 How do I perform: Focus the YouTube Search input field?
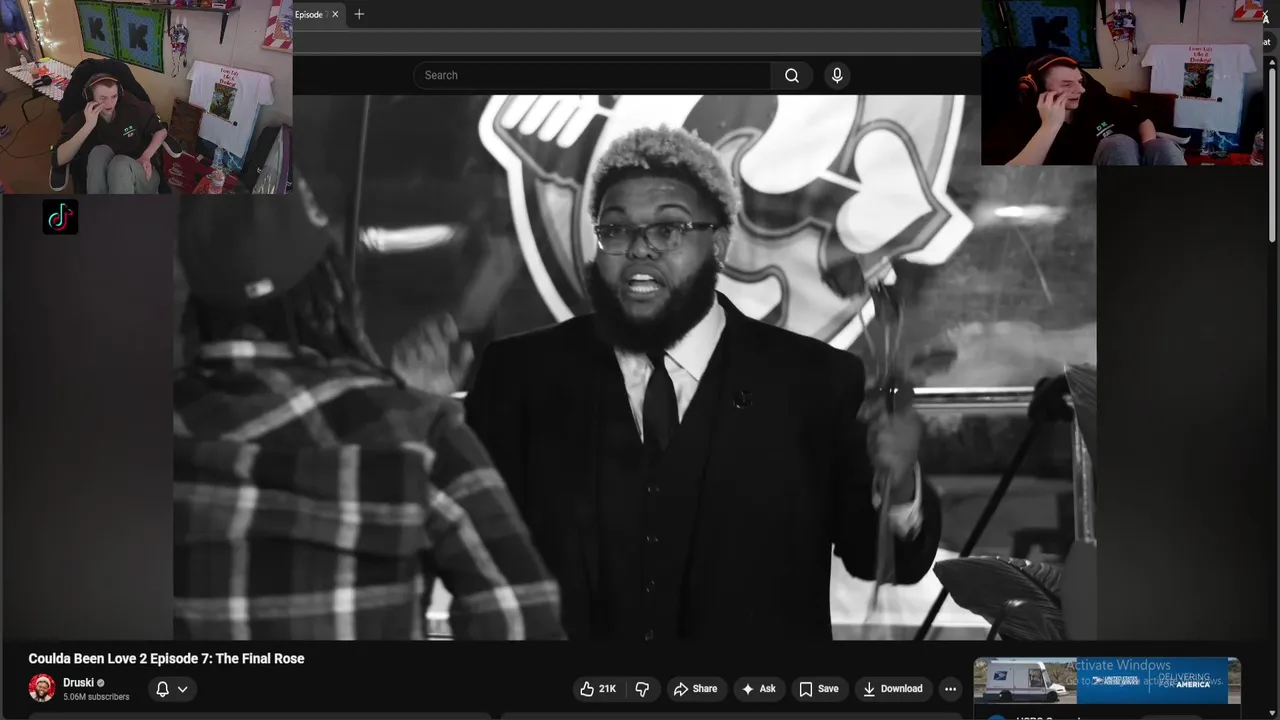coord(592,75)
